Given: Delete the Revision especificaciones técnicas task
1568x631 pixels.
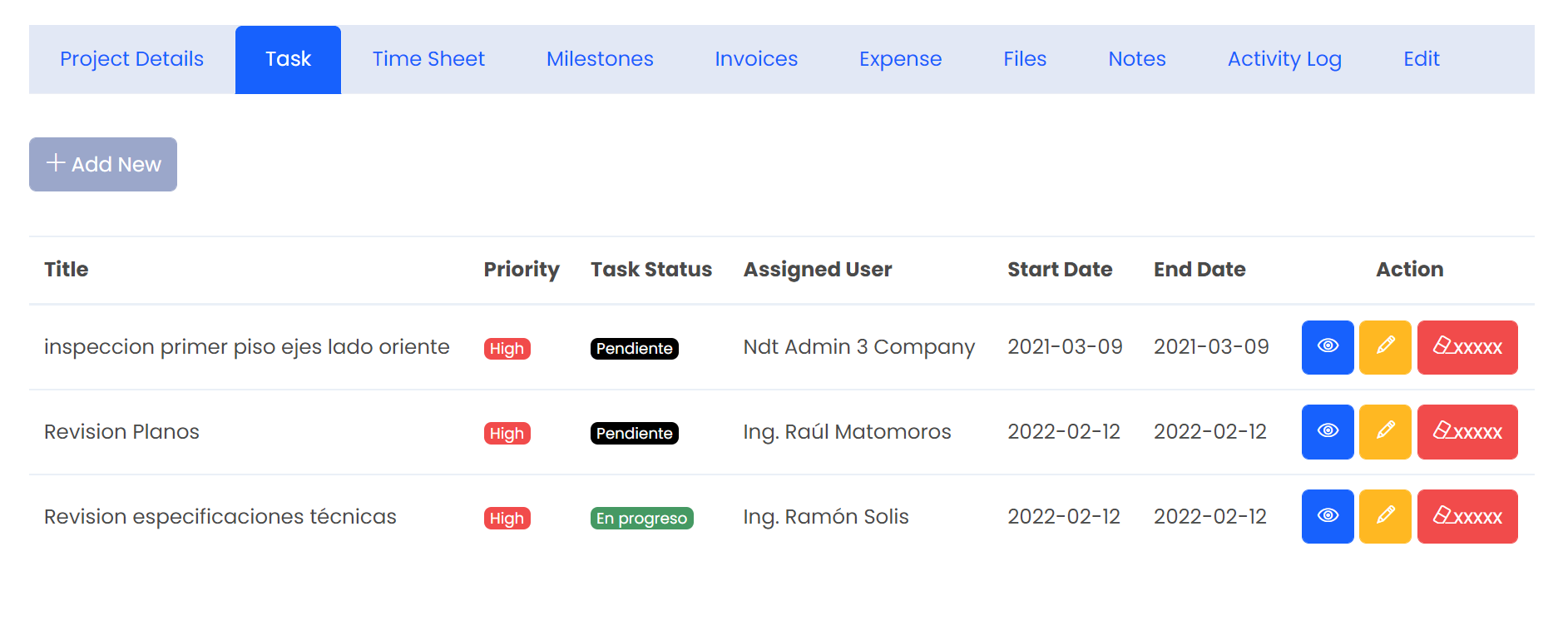Looking at the screenshot, I should click(x=1467, y=517).
